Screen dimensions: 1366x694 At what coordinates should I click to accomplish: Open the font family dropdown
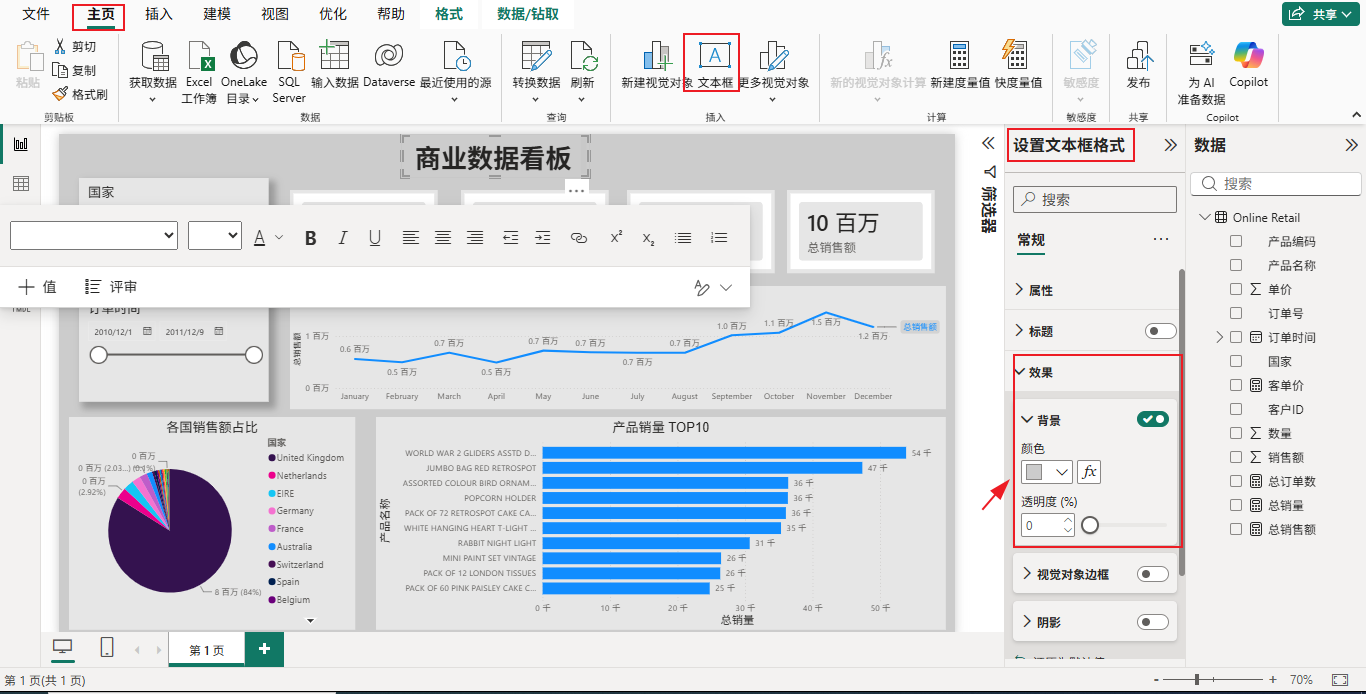94,236
